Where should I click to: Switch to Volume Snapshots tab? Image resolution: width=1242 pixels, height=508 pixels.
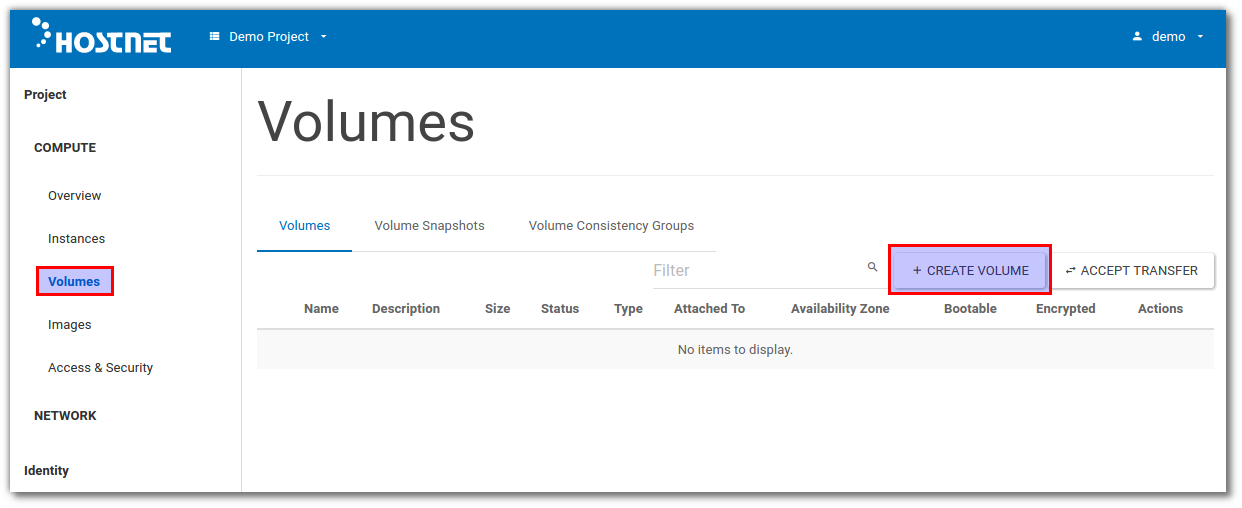click(x=429, y=226)
